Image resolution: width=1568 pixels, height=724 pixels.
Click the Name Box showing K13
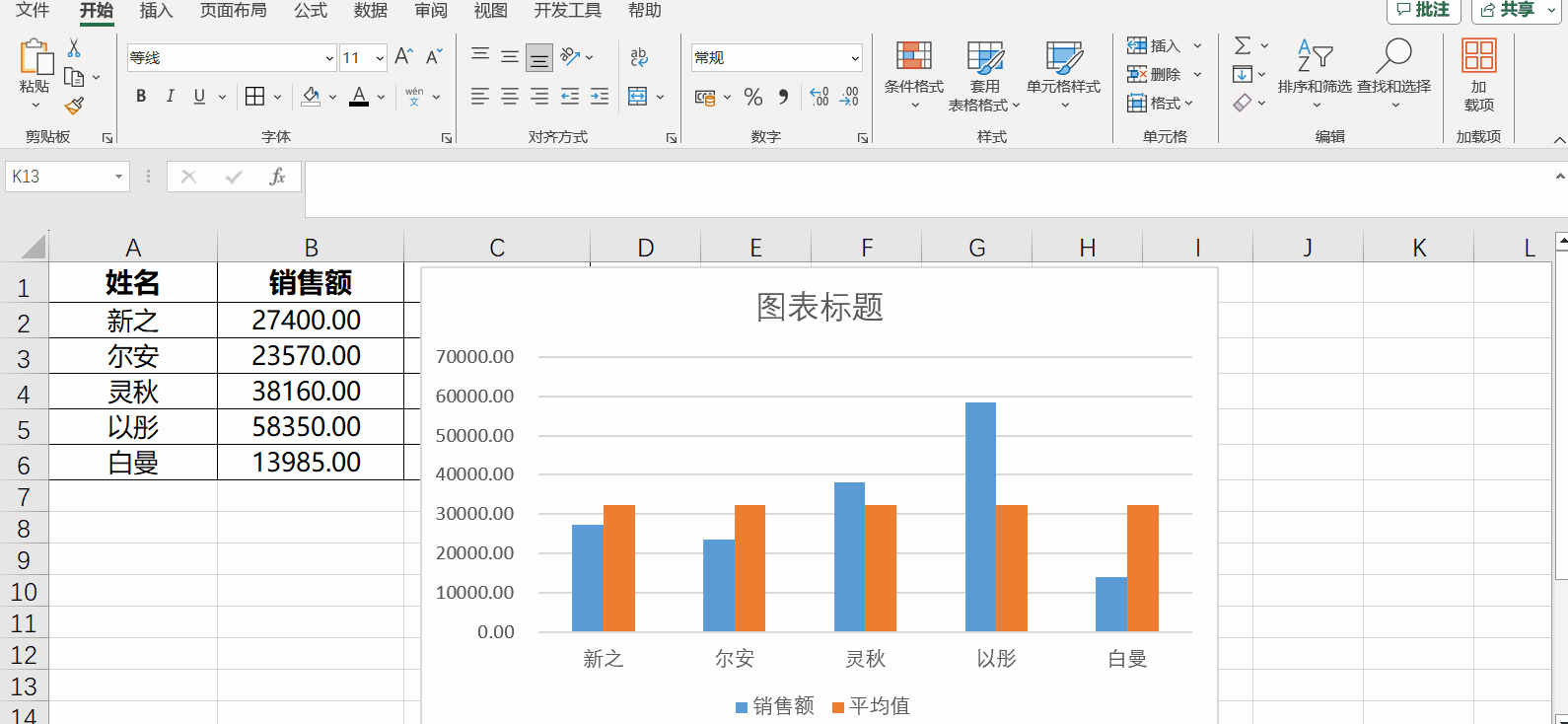(x=59, y=177)
